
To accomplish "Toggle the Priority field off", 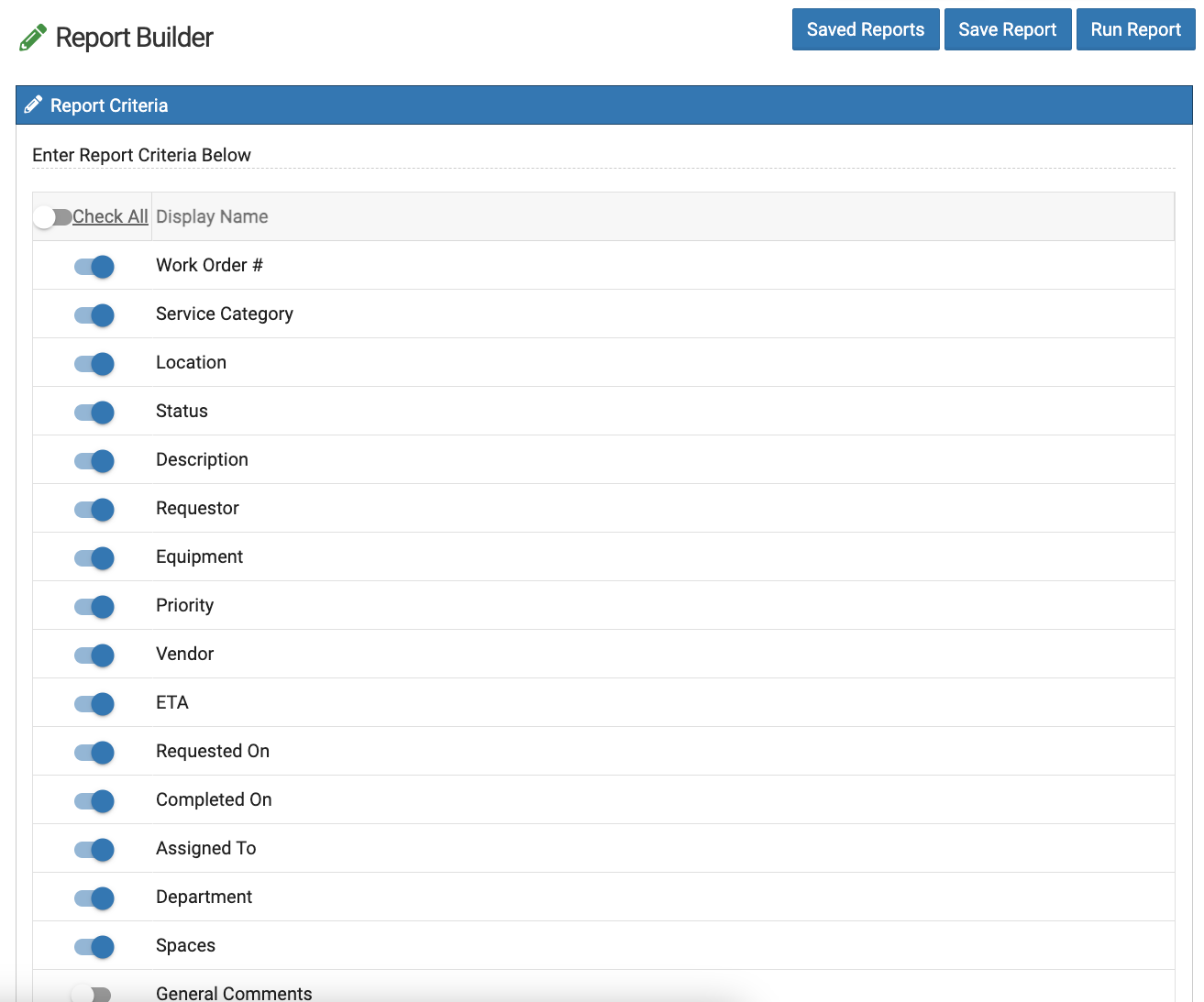I will click(94, 606).
